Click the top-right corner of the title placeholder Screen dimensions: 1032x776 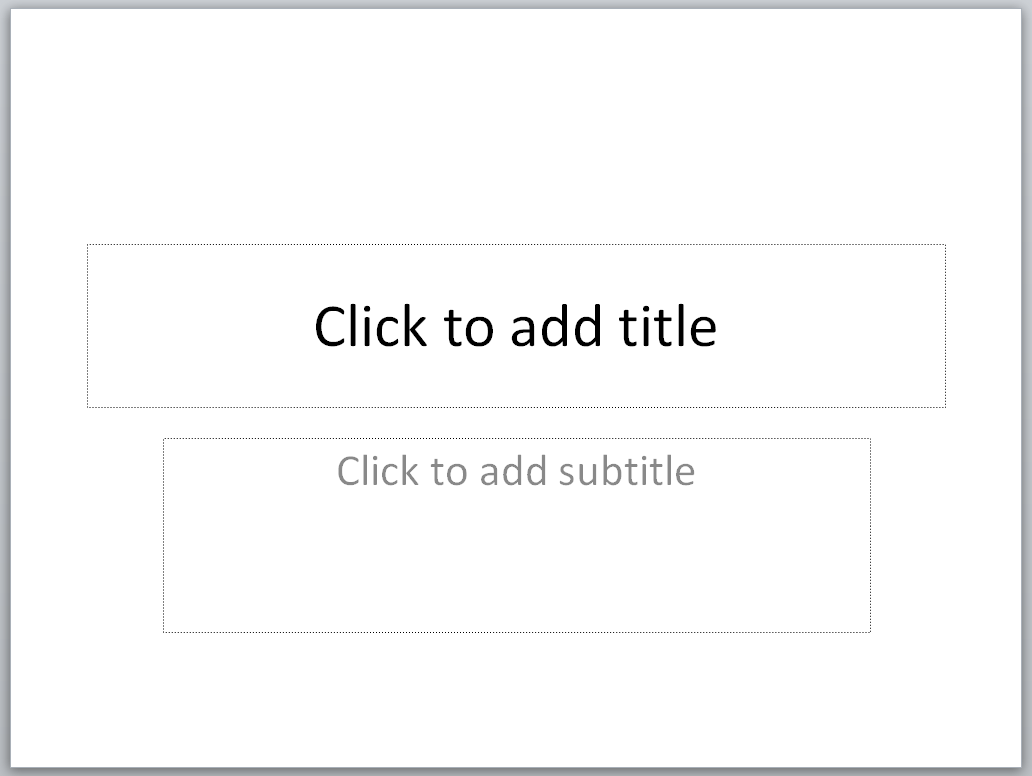(x=945, y=244)
